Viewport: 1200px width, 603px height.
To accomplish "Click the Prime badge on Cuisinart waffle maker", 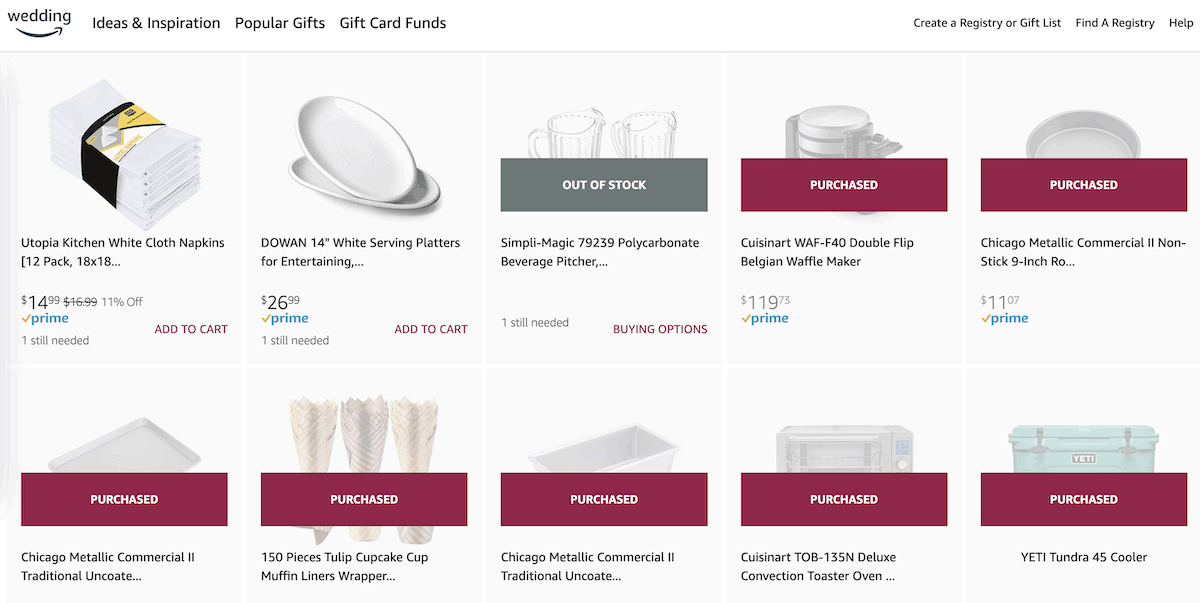I will 765,318.
